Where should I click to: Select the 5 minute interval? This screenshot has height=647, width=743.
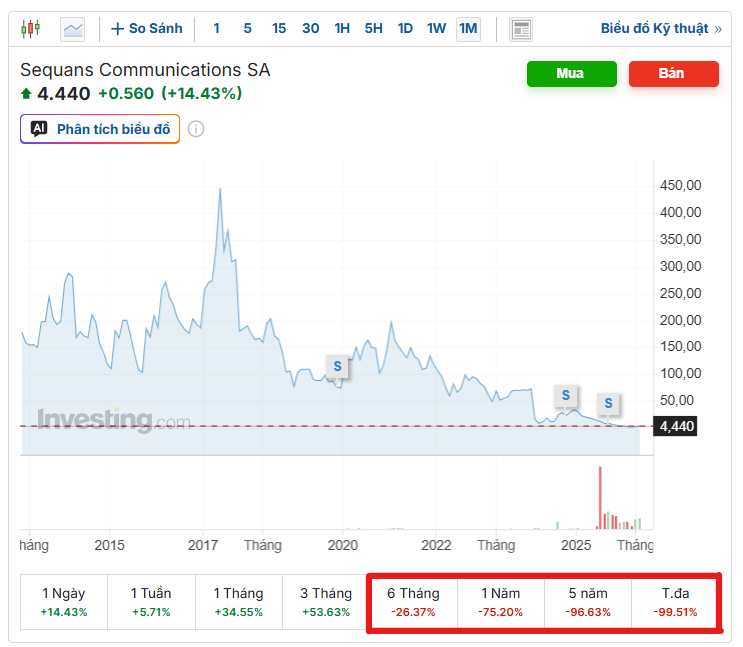[x=247, y=28]
